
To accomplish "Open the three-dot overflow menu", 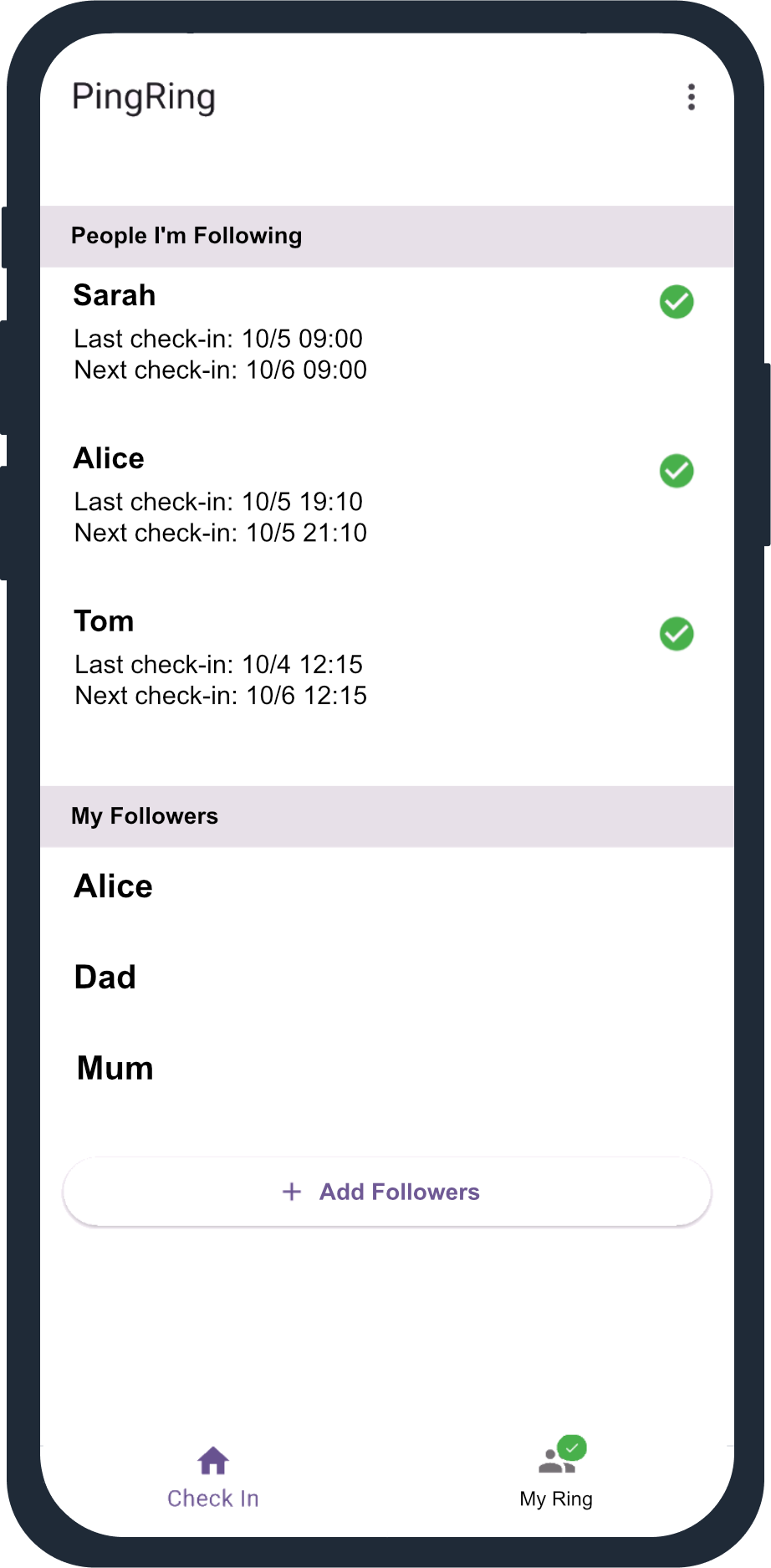I will point(691,97).
